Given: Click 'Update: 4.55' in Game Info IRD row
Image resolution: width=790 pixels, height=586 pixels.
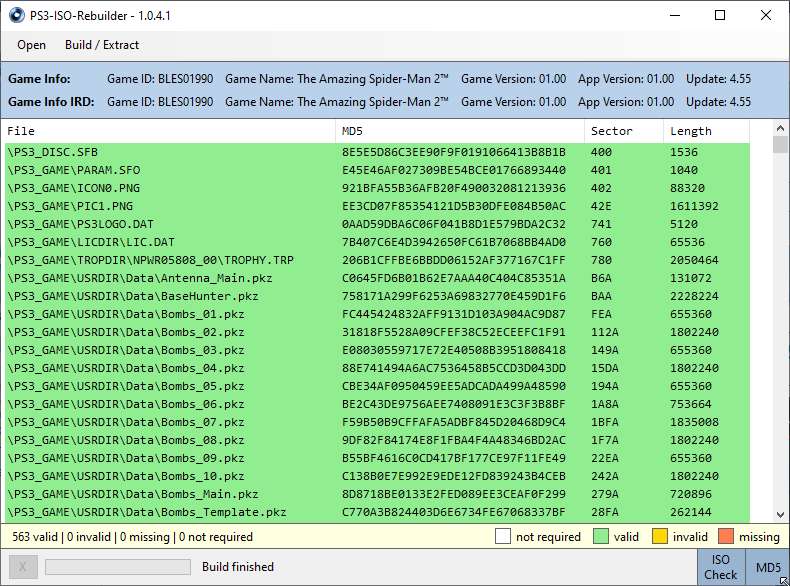Looking at the screenshot, I should (x=718, y=102).
